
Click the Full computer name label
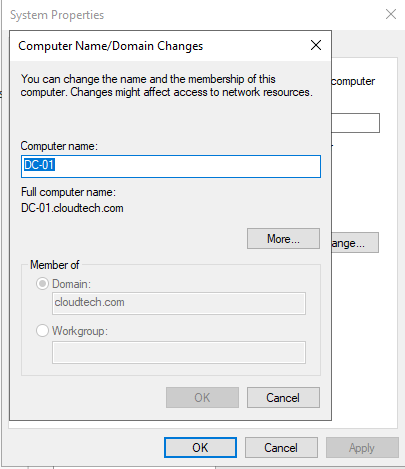[x=68, y=192]
